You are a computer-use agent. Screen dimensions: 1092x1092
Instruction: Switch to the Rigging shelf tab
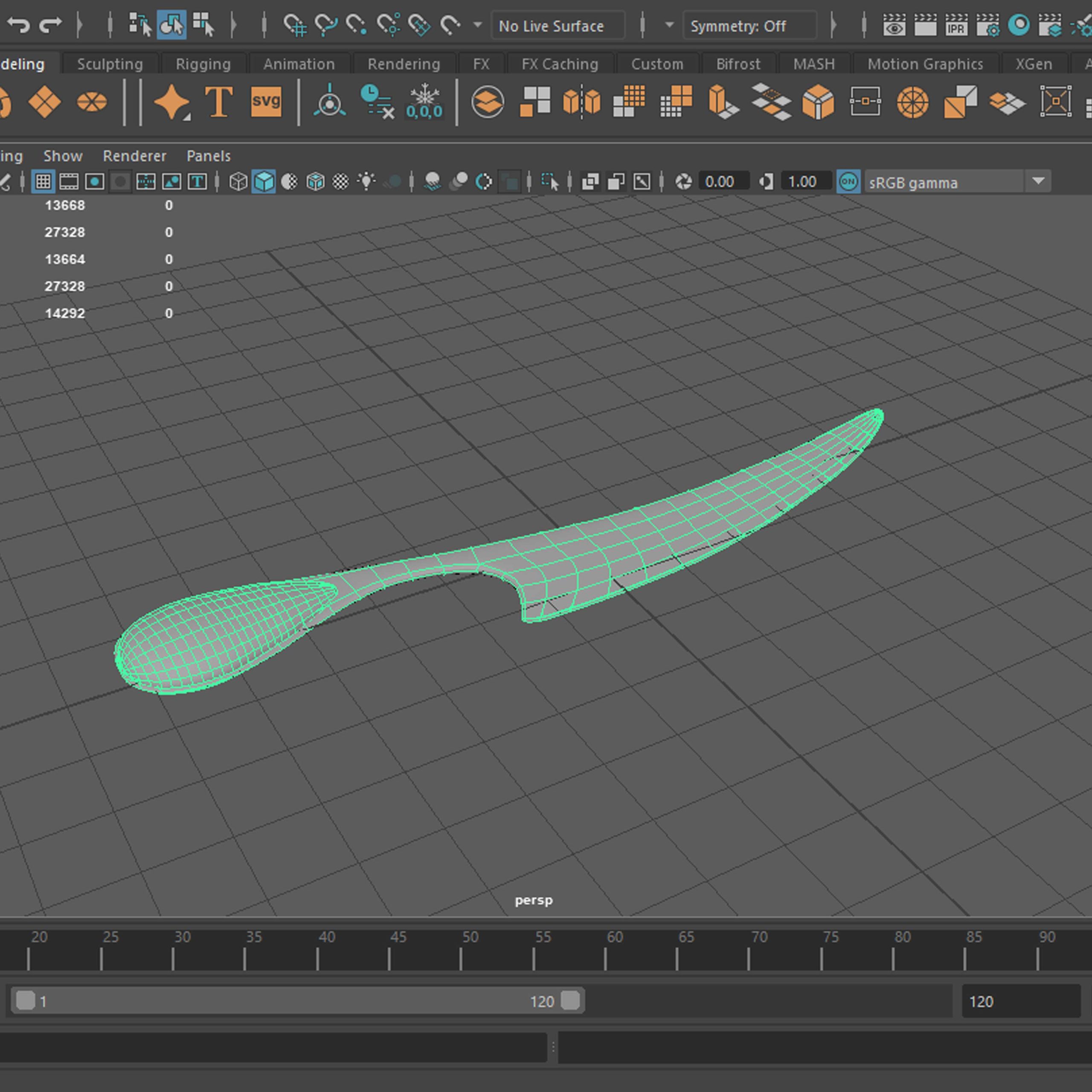coord(203,64)
